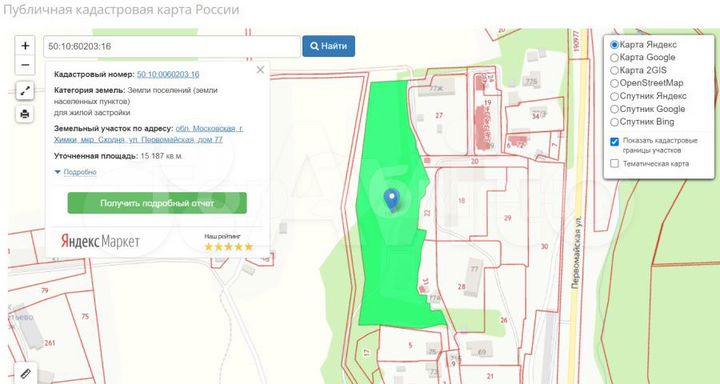
Task: Click parcel number 26 on the map
Action: pyautogui.click(x=504, y=321)
